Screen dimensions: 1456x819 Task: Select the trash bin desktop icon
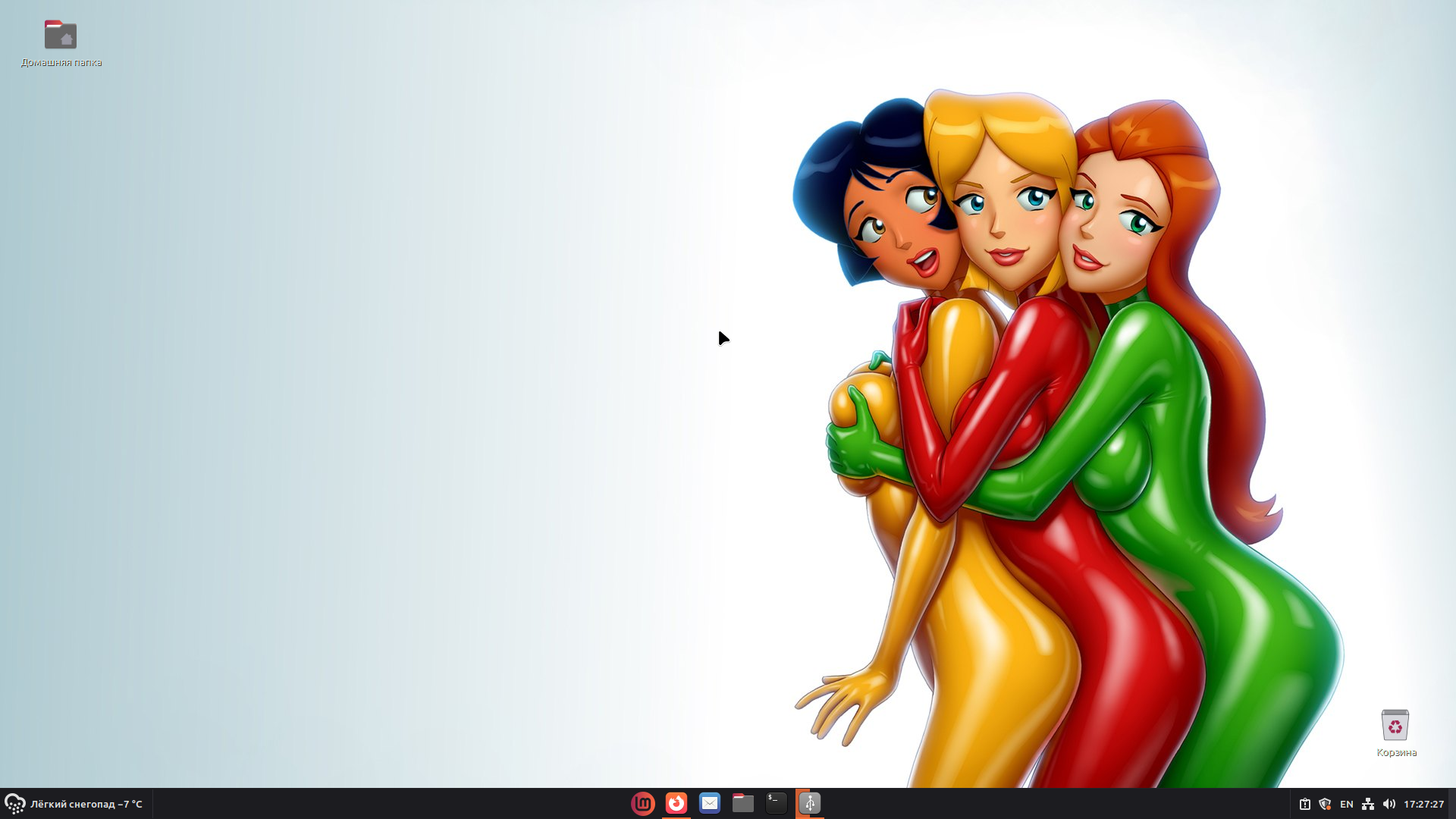pyautogui.click(x=1395, y=726)
